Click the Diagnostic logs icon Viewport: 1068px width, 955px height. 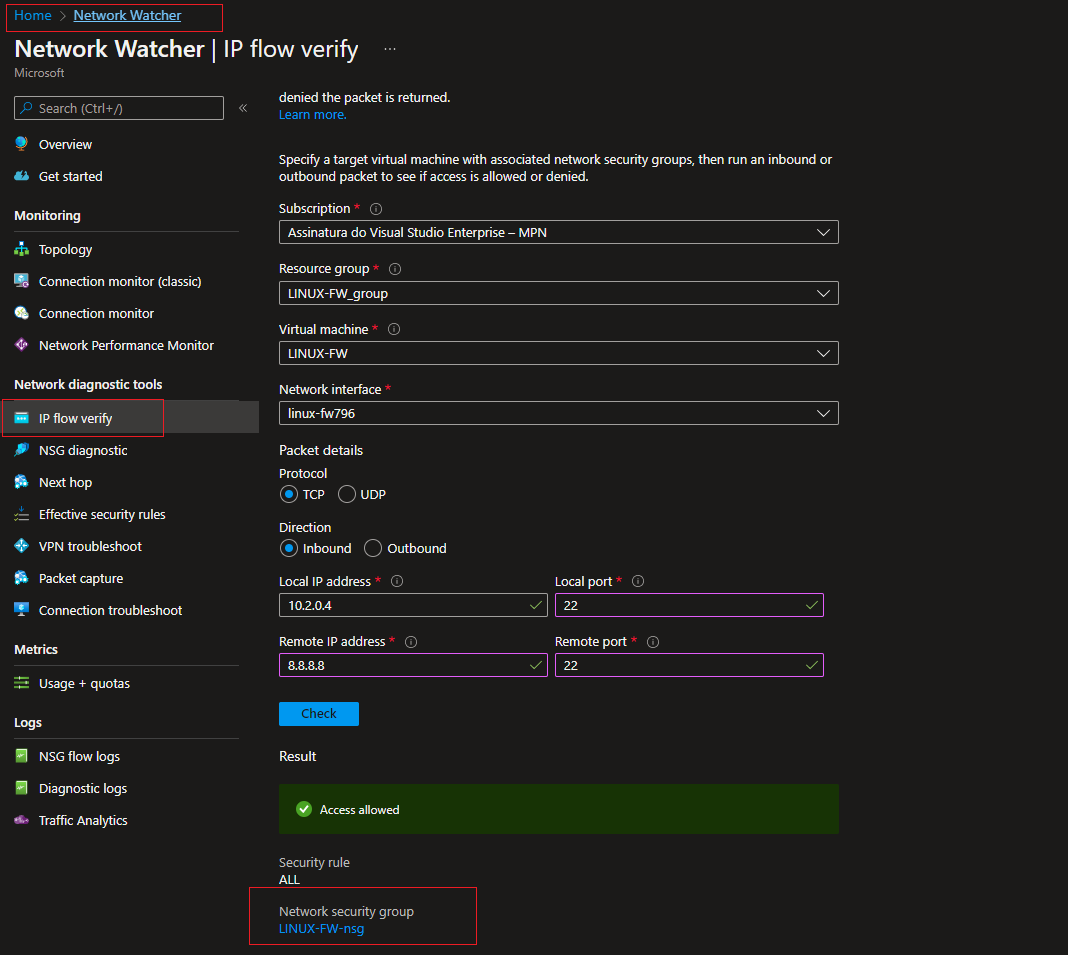[x=22, y=787]
